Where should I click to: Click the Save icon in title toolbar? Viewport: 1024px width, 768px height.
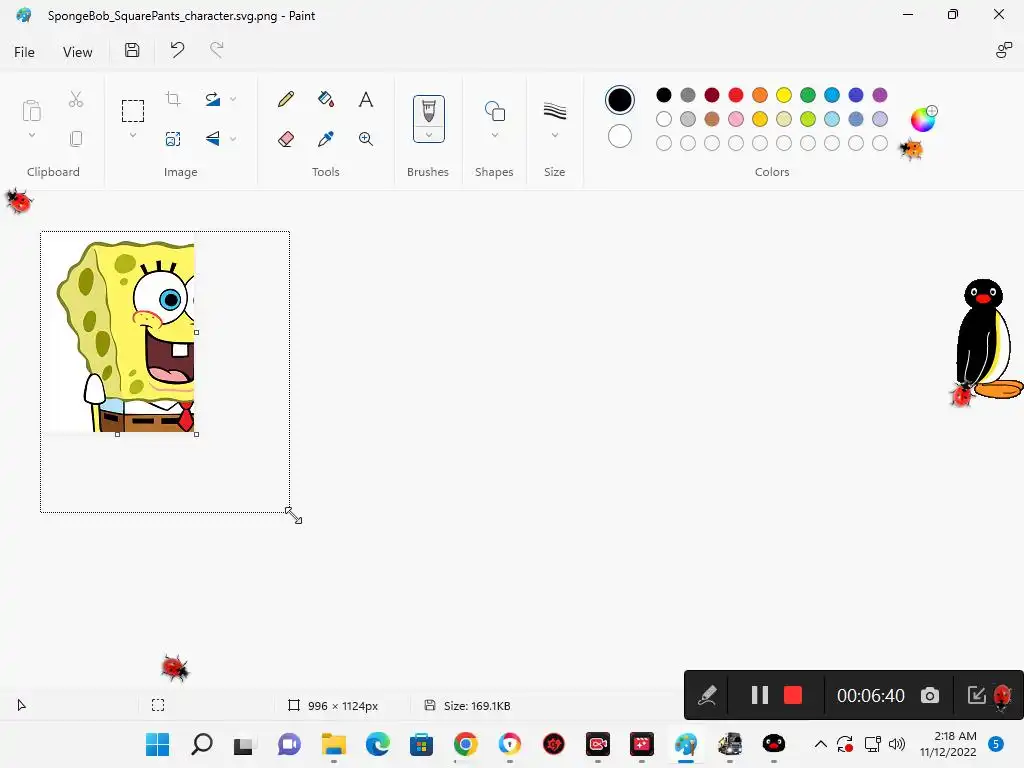(132, 50)
